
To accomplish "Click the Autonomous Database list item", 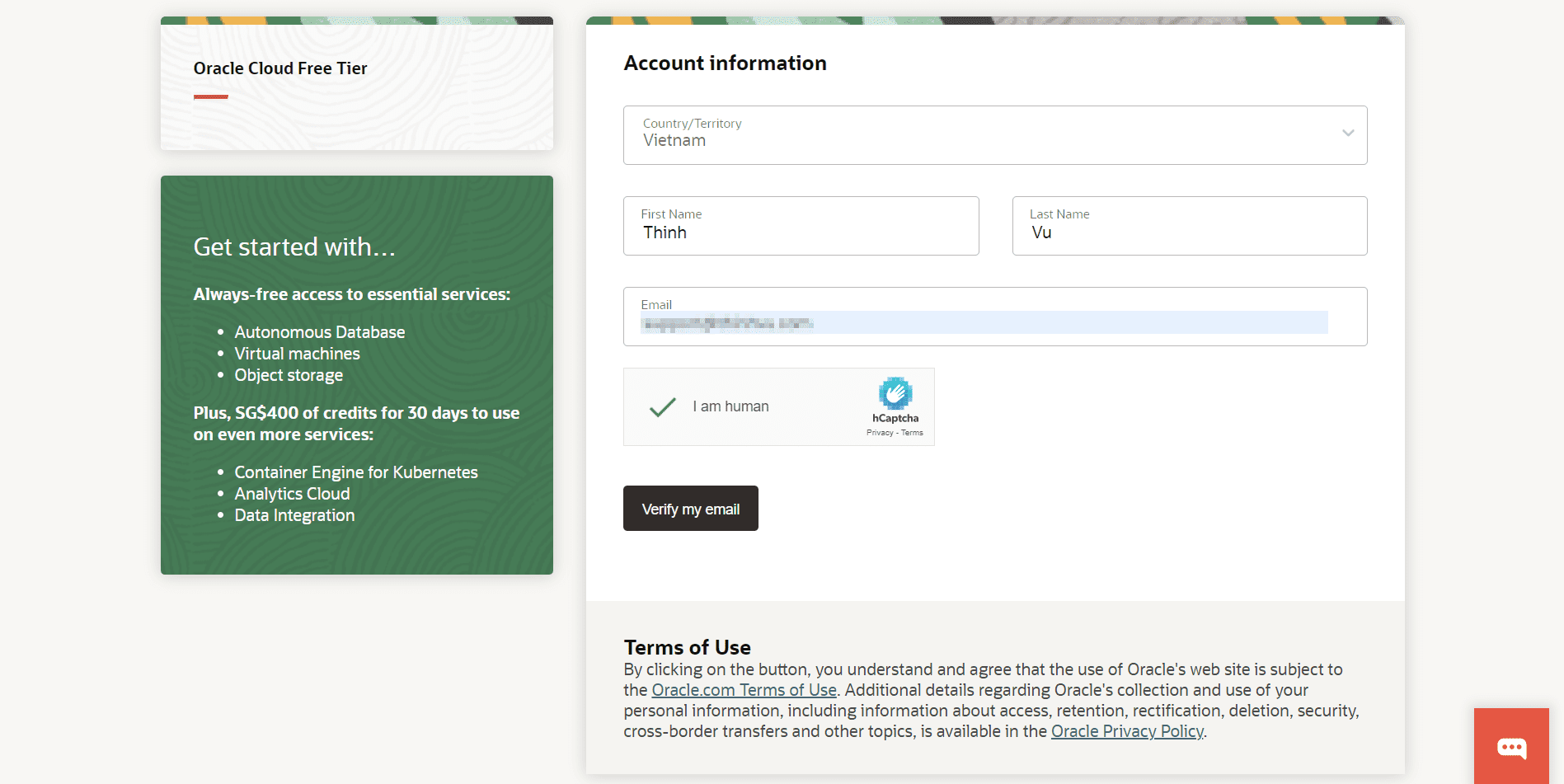I will pos(320,332).
